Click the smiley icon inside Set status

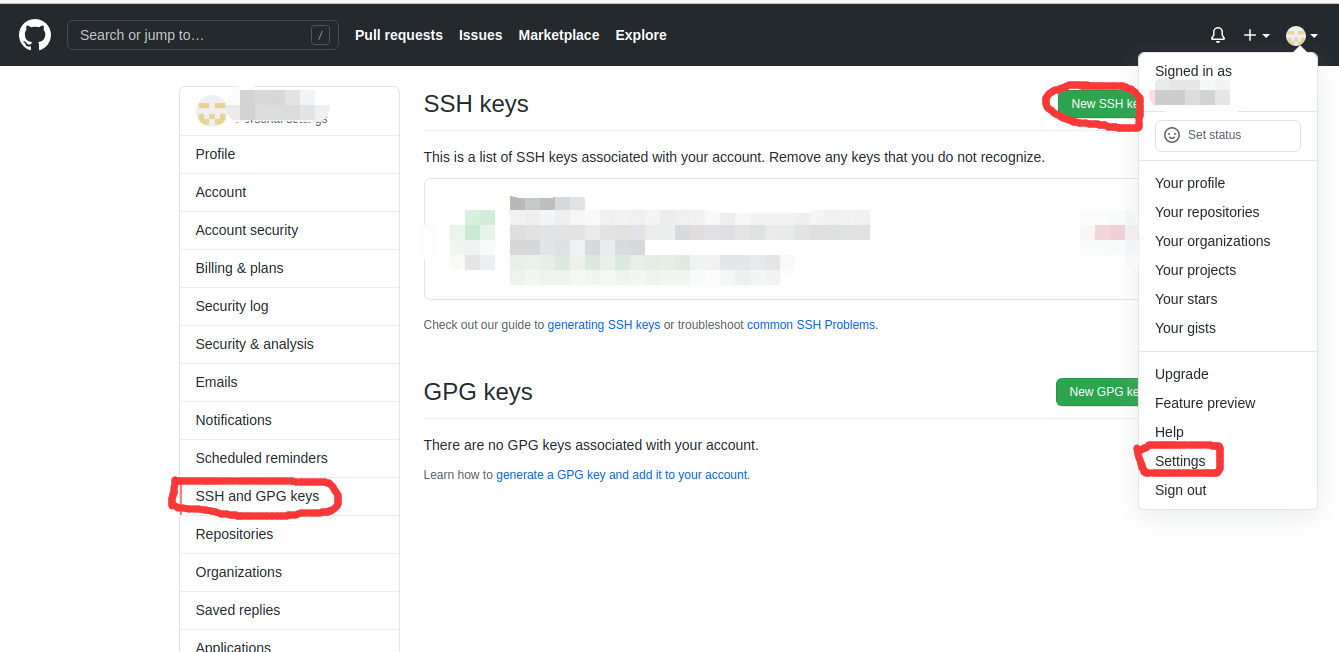pyautogui.click(x=1171, y=135)
